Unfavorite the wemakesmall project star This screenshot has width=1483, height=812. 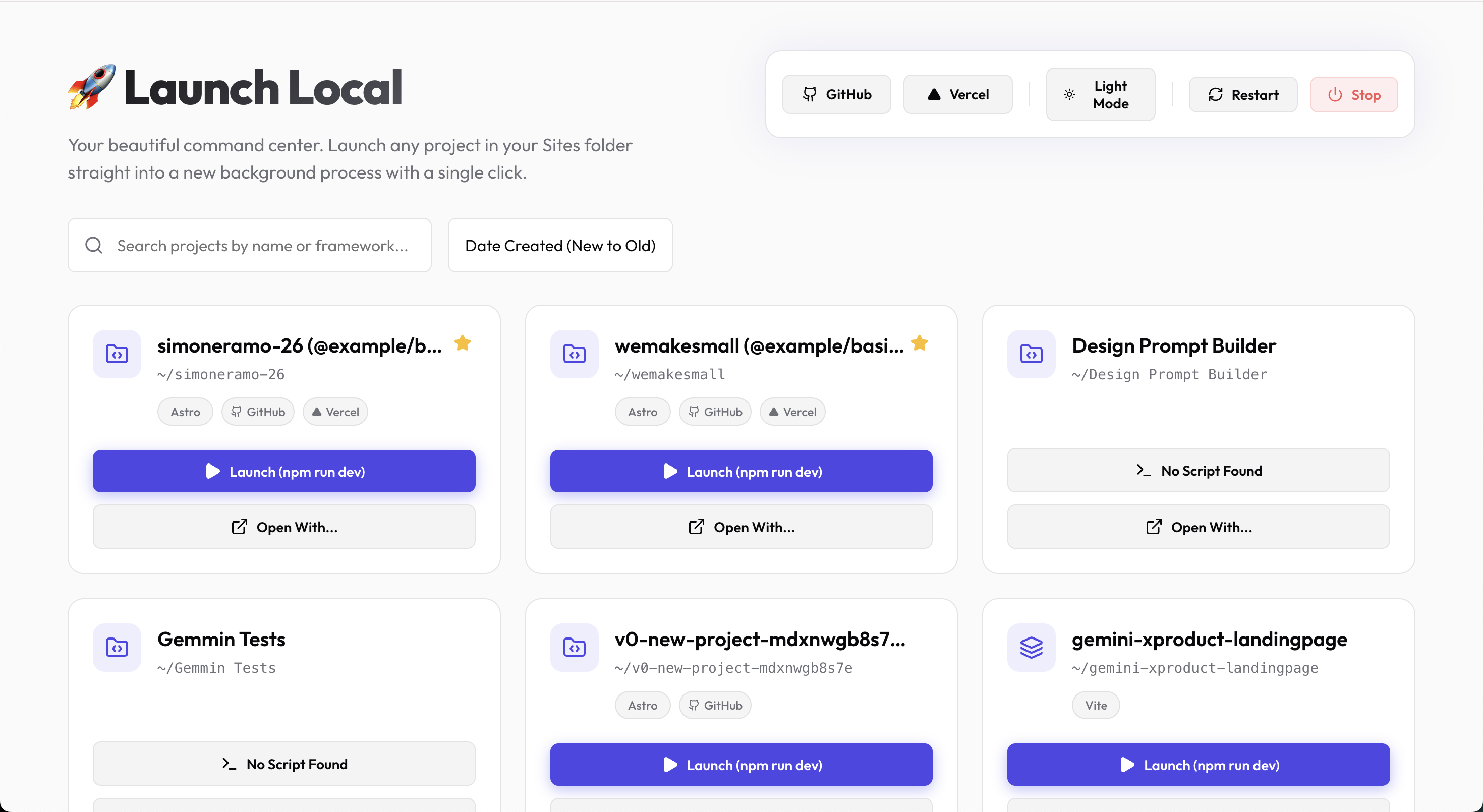point(920,343)
